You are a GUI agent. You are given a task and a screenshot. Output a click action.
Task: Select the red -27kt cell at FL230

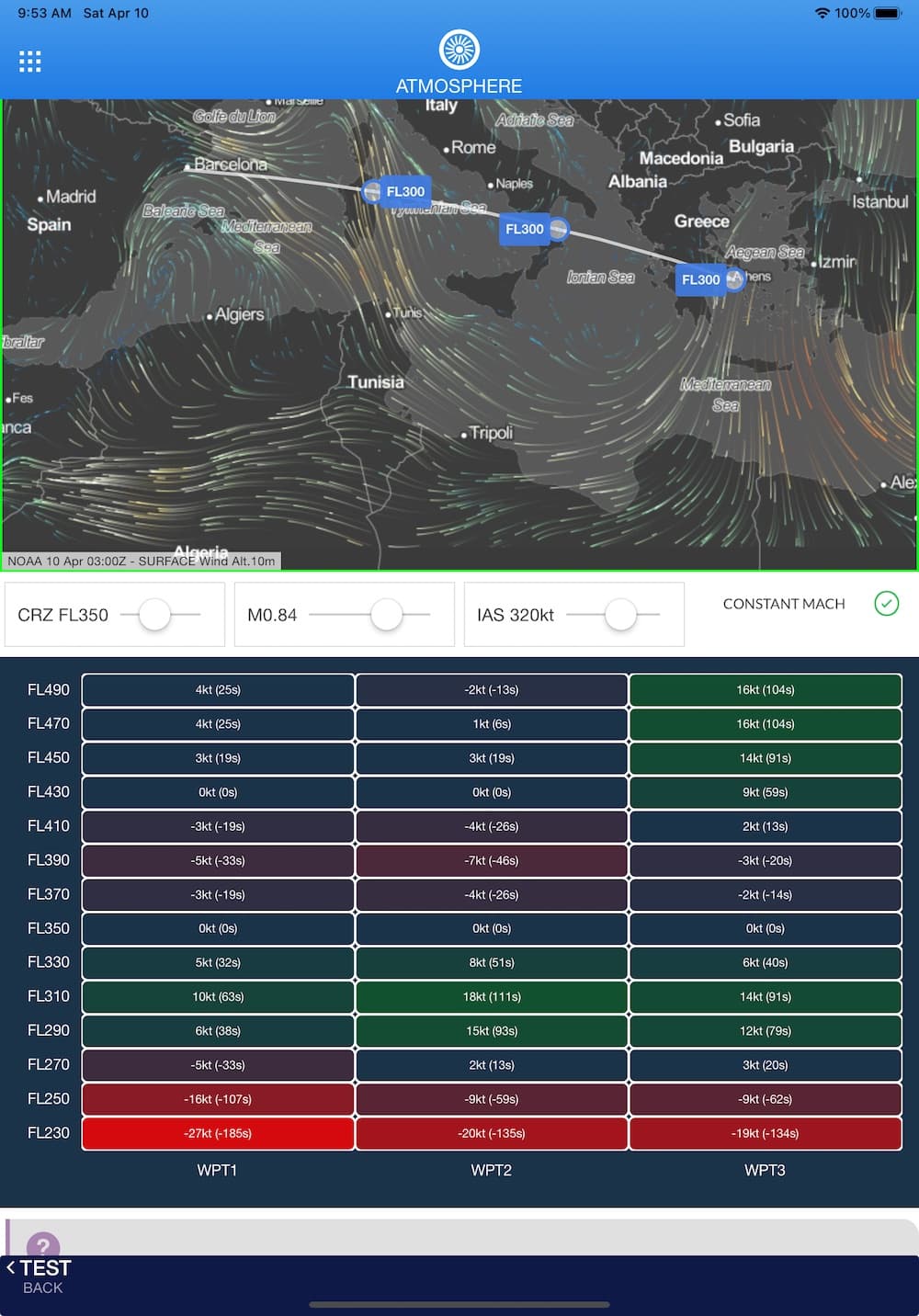(x=217, y=1133)
